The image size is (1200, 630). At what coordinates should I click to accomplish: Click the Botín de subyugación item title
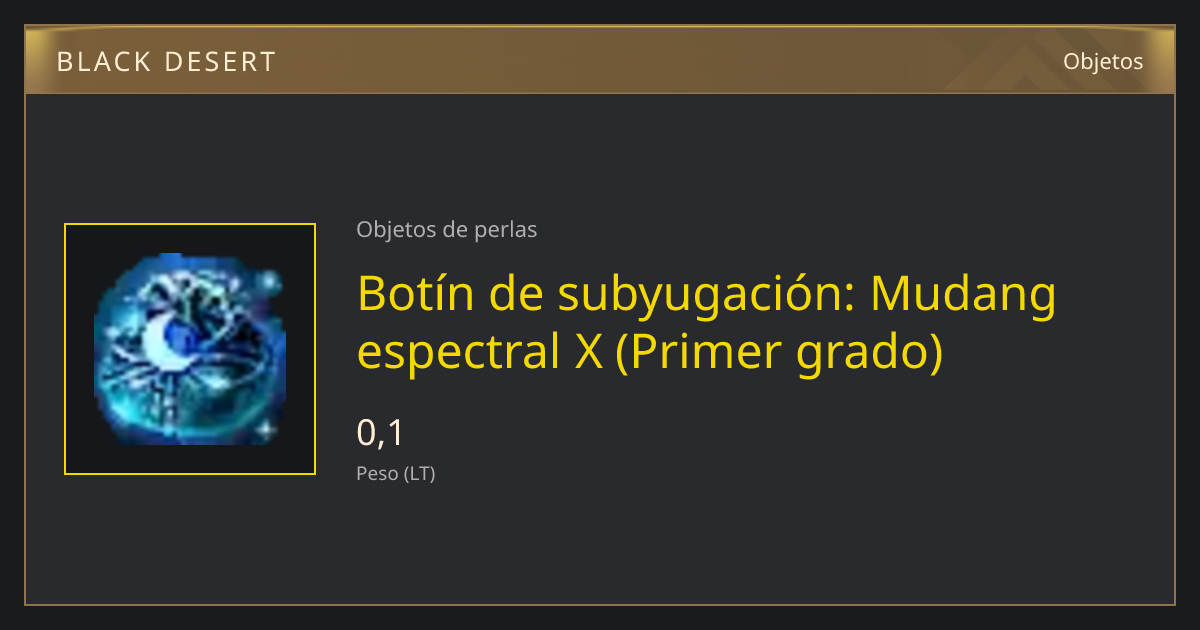(707, 322)
